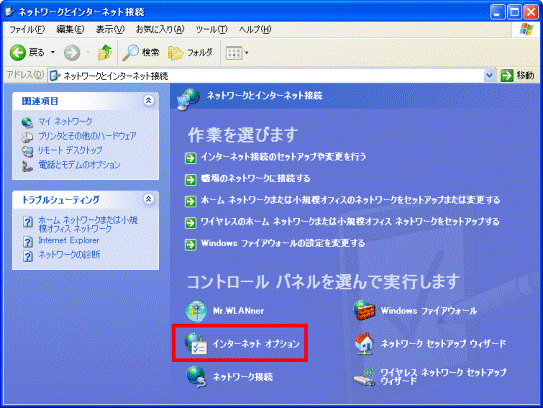Click the Mr.WLANner icon

click(x=196, y=311)
